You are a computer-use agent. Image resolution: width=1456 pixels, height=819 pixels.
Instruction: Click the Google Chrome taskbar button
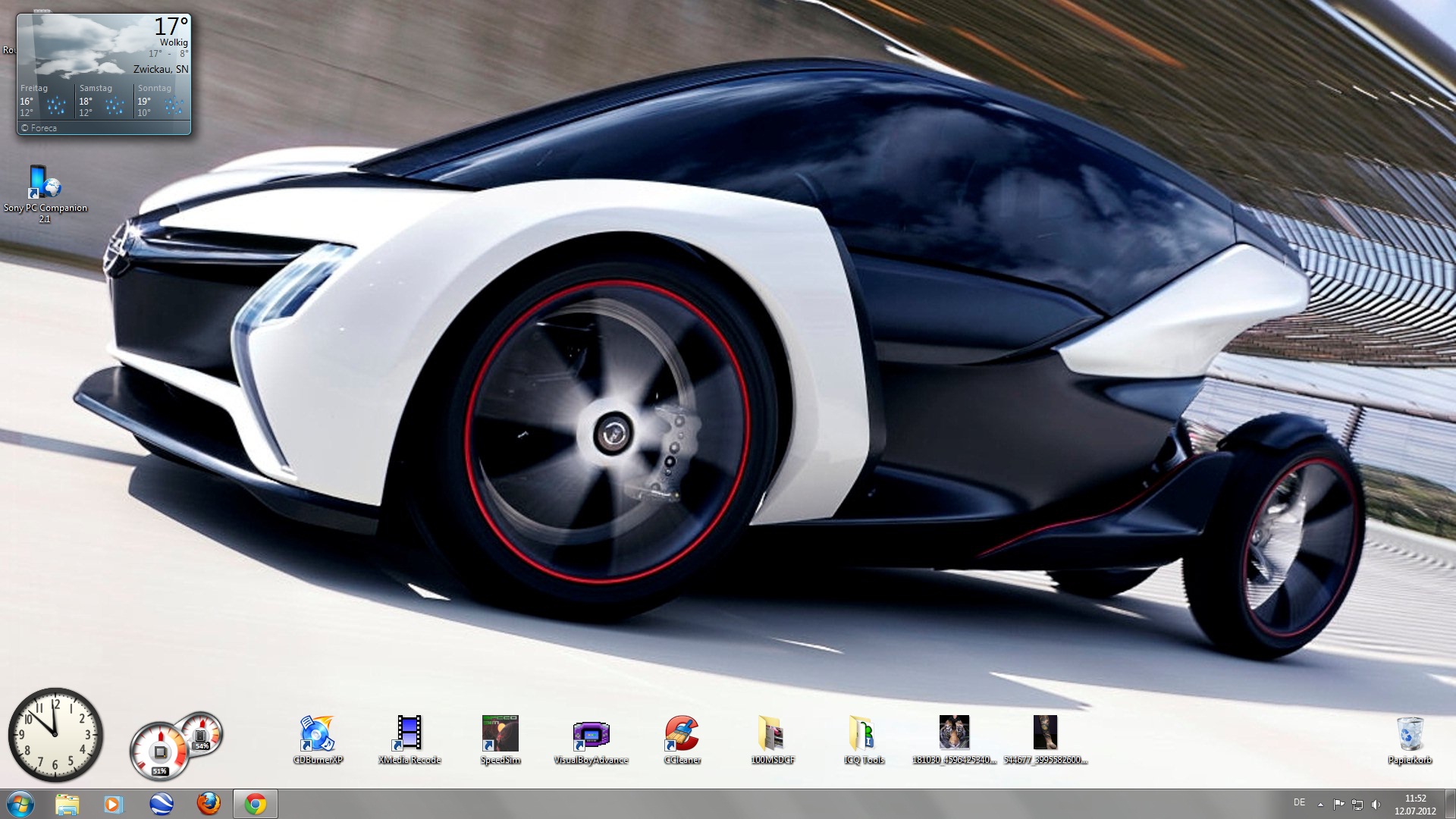coord(256,804)
